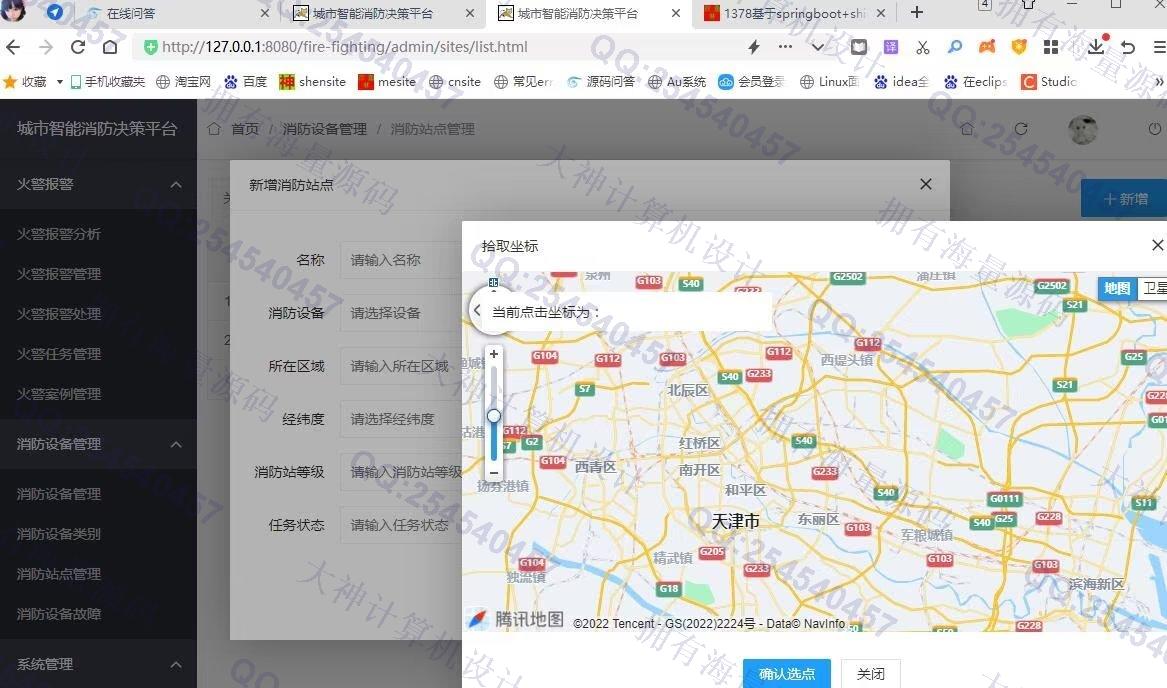Click the scissors screenshot icon in browser toolbar
The width and height of the screenshot is (1167, 688).
coord(922,47)
